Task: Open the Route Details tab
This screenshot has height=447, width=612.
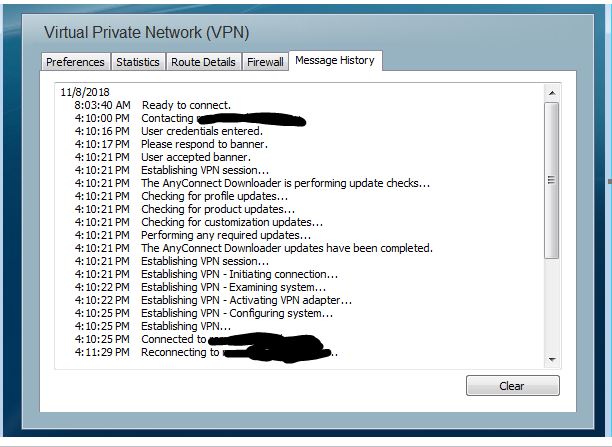Action: click(203, 62)
